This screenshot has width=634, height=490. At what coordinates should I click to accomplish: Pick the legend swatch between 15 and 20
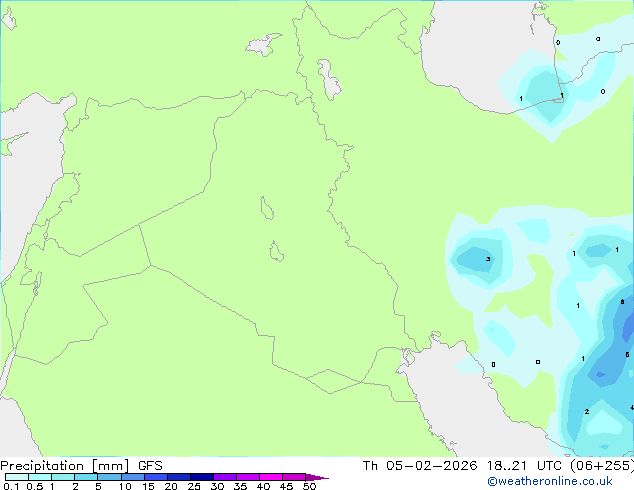click(156, 477)
